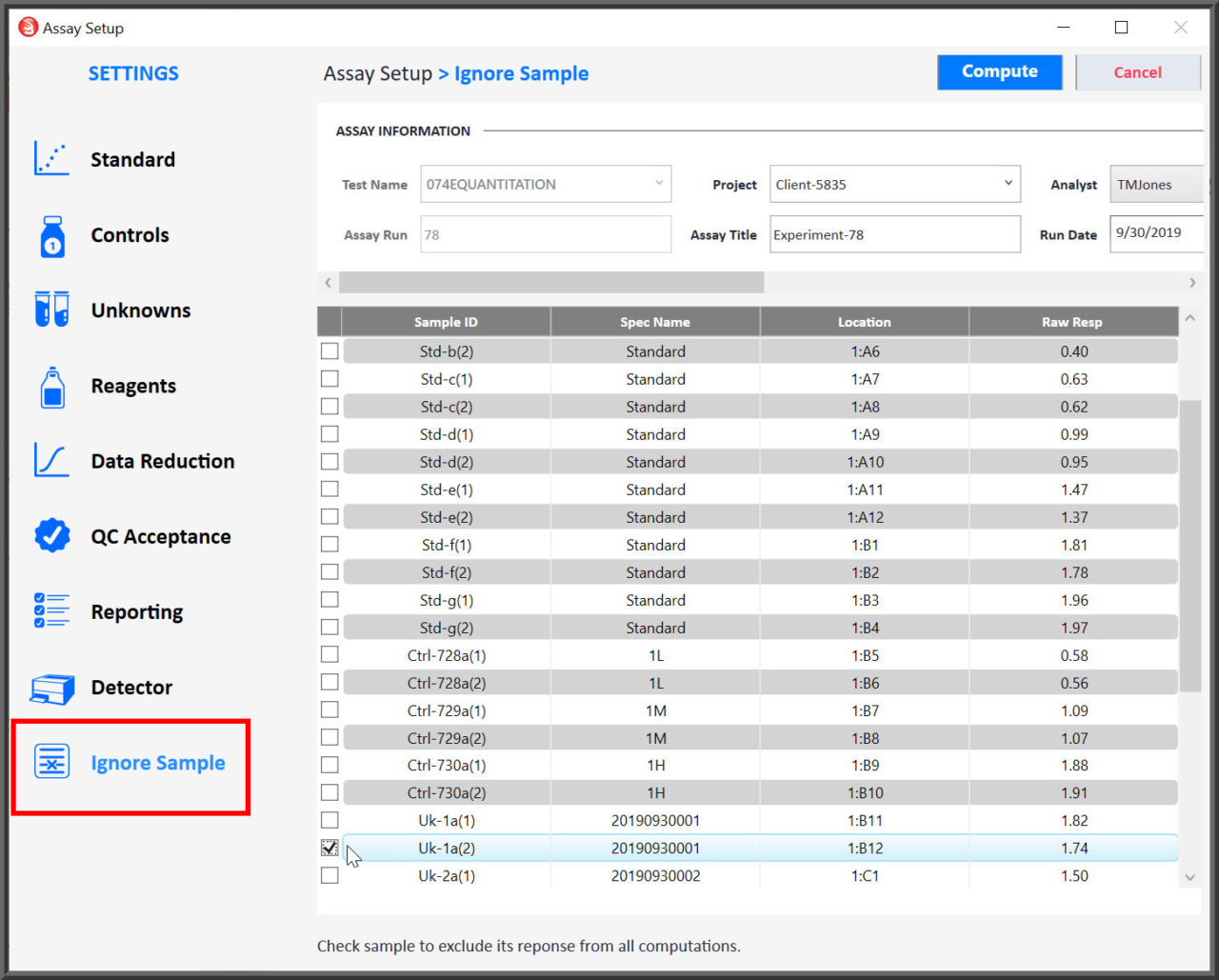Click the Cancel button

[x=1138, y=72]
